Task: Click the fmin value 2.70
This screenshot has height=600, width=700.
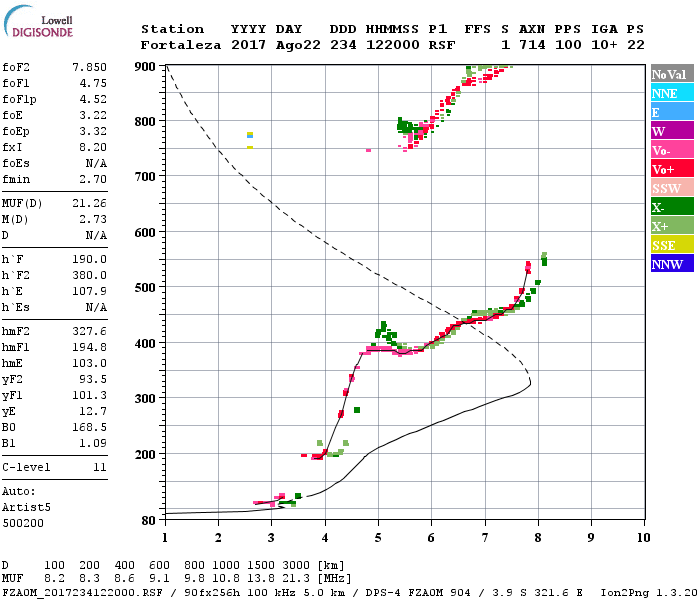Action: [x=93, y=179]
